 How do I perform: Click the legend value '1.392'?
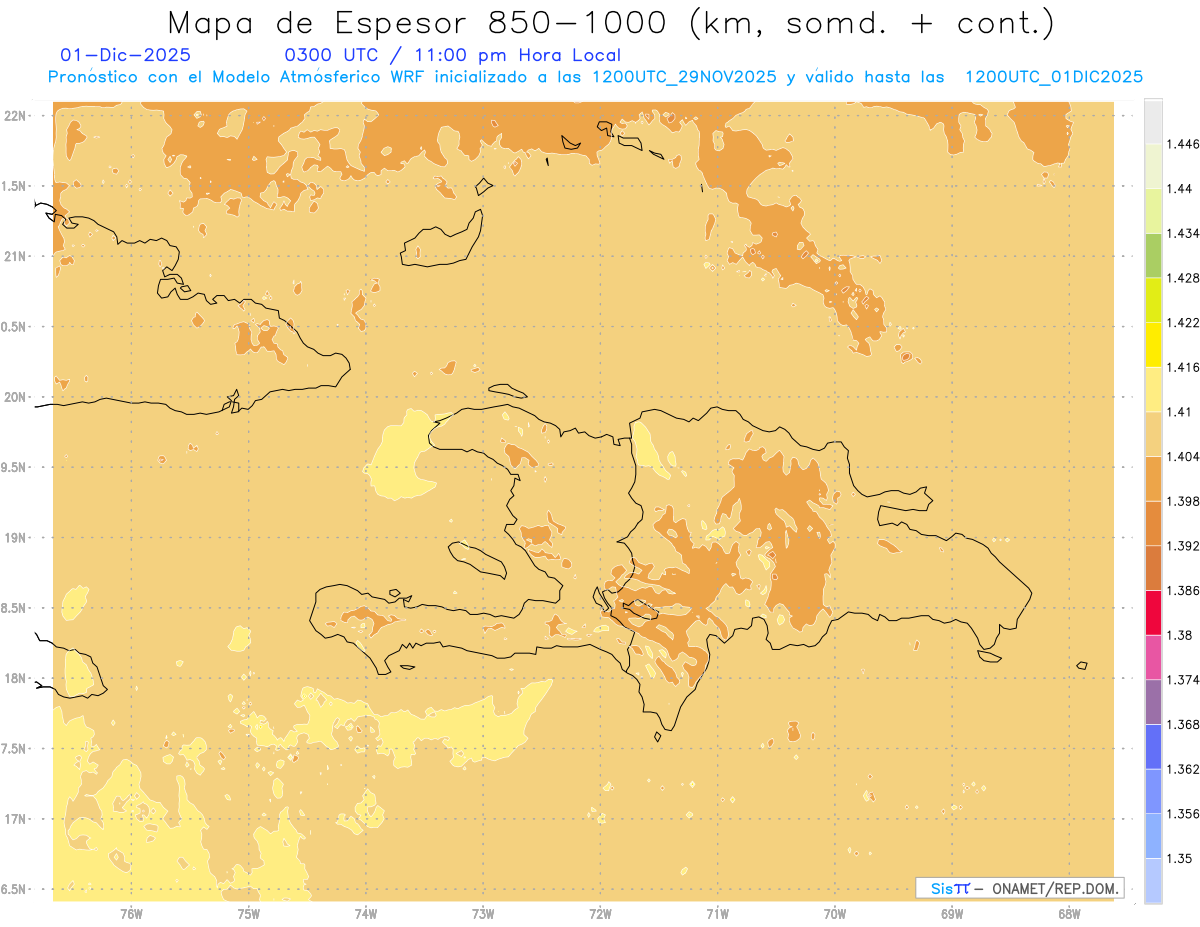[1184, 546]
